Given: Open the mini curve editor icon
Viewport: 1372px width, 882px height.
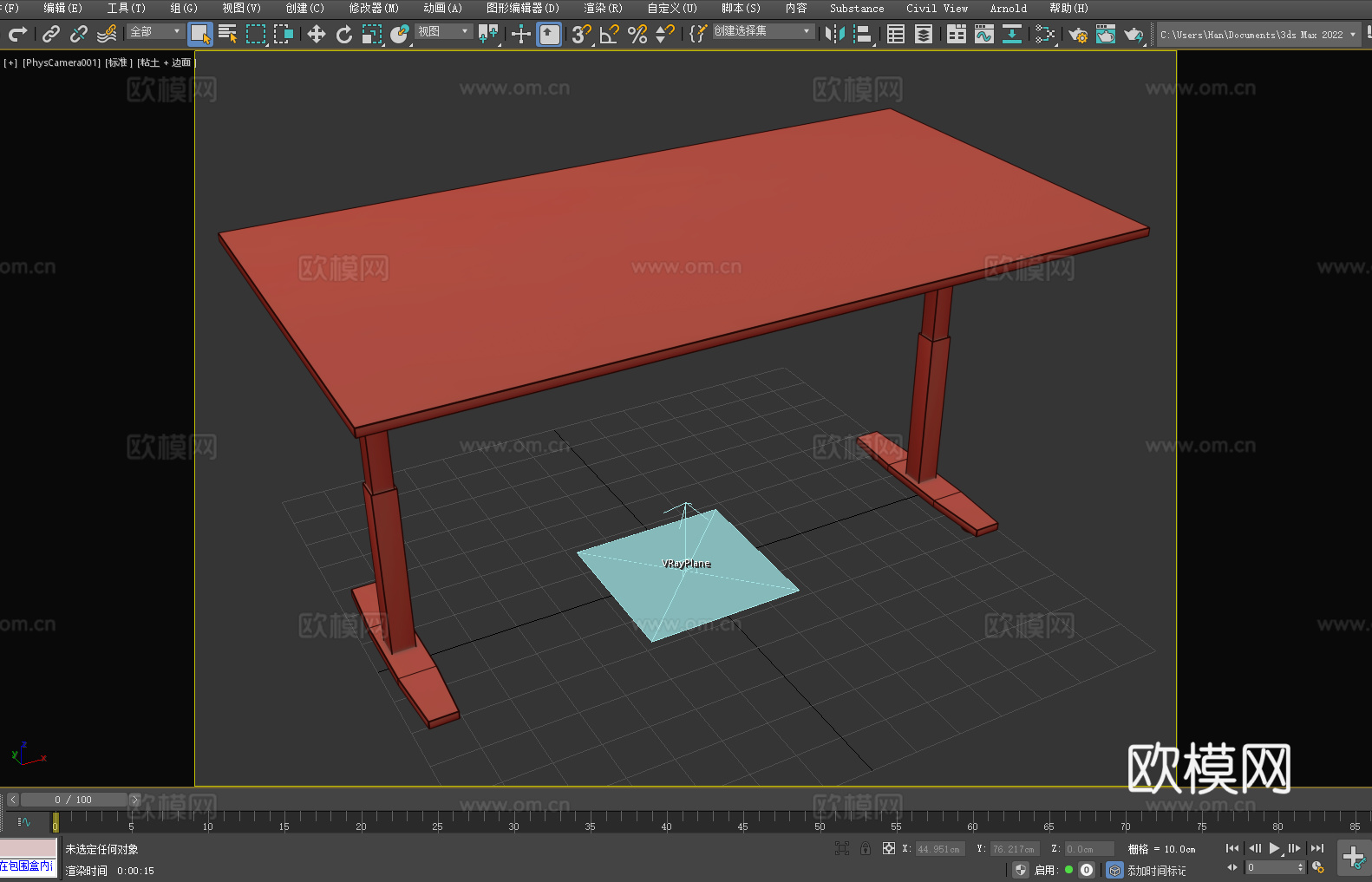Looking at the screenshot, I should (x=24, y=821).
